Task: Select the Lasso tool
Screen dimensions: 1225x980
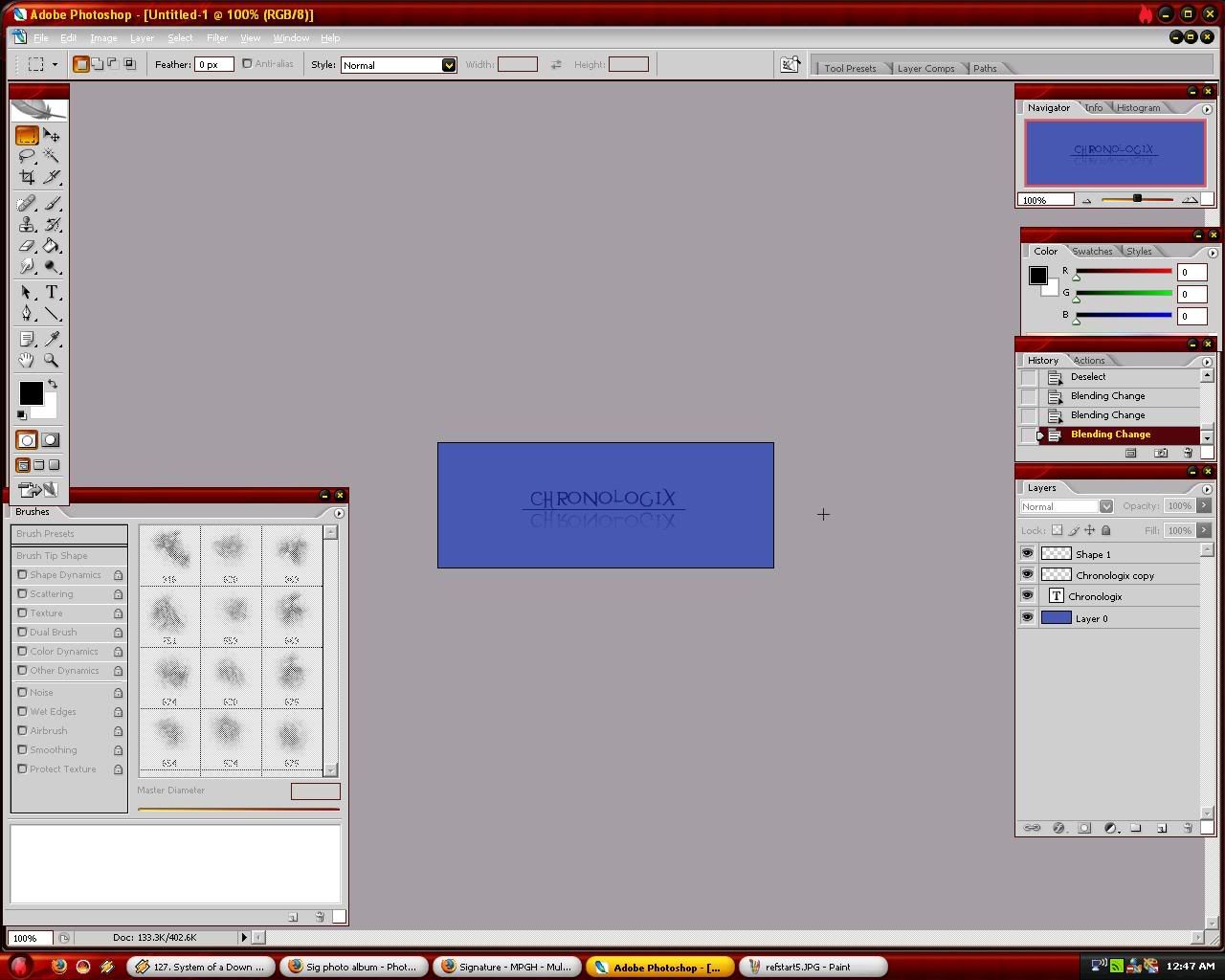Action: point(27,156)
